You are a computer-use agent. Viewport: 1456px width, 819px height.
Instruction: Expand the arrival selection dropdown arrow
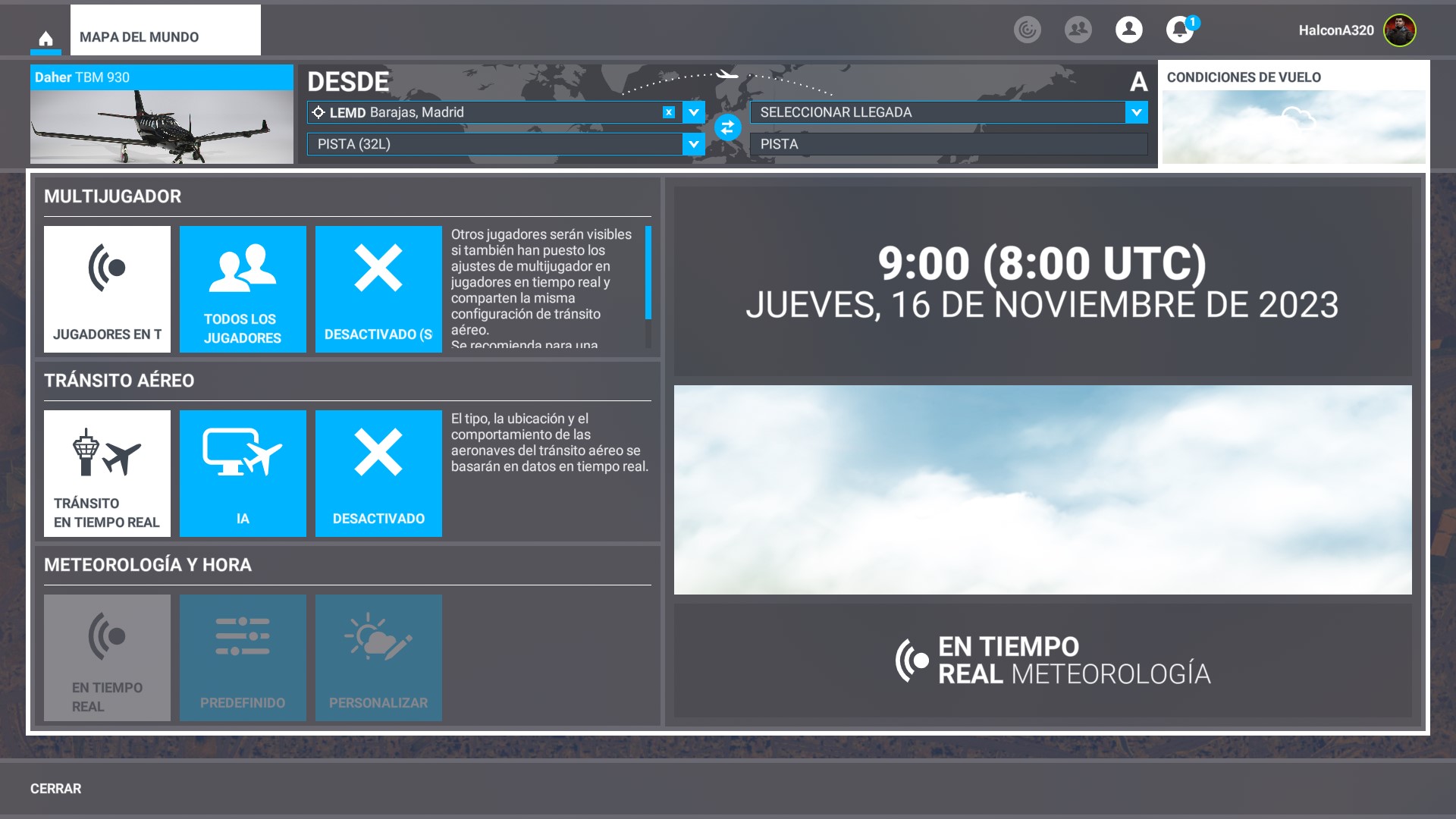(x=1136, y=112)
